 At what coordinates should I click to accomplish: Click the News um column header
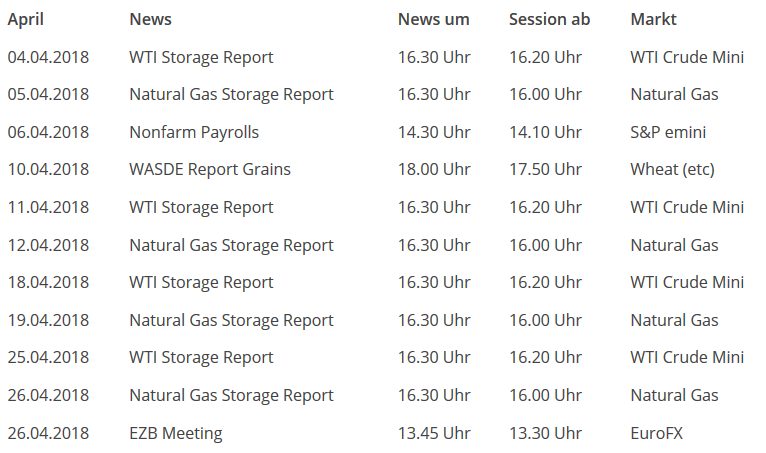(x=433, y=19)
